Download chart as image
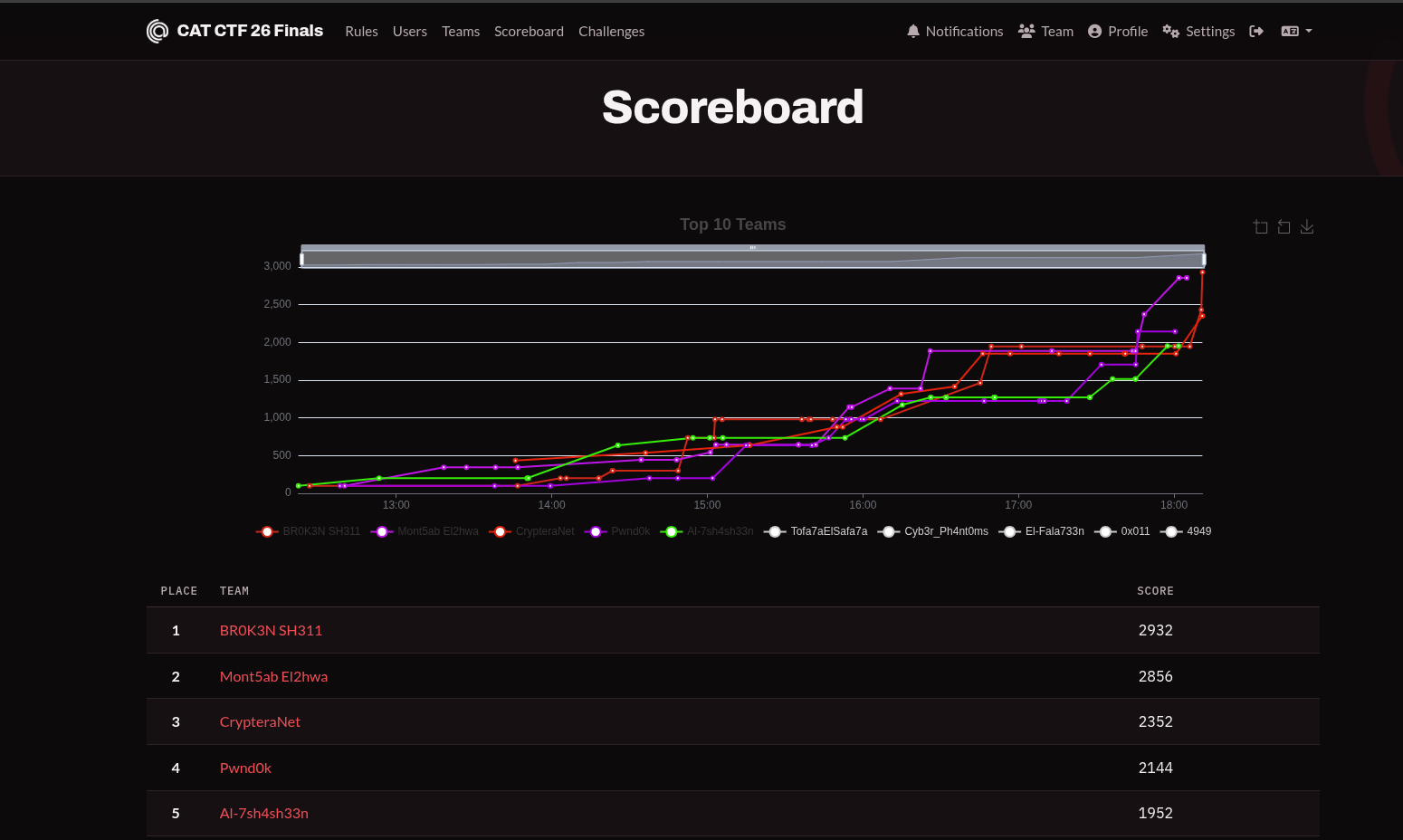The image size is (1403, 840). pos(1307,227)
